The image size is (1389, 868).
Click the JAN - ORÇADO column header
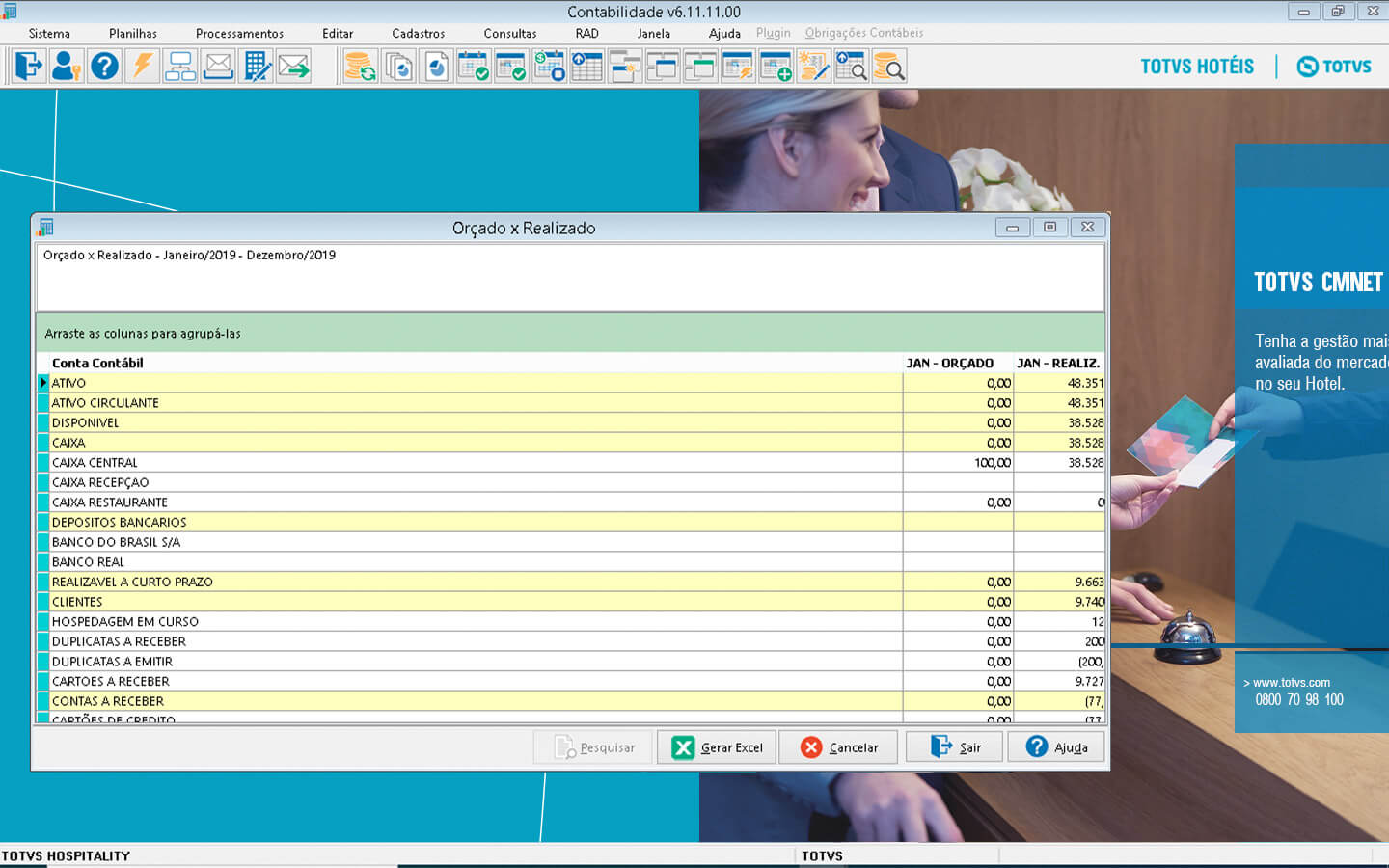click(x=949, y=363)
